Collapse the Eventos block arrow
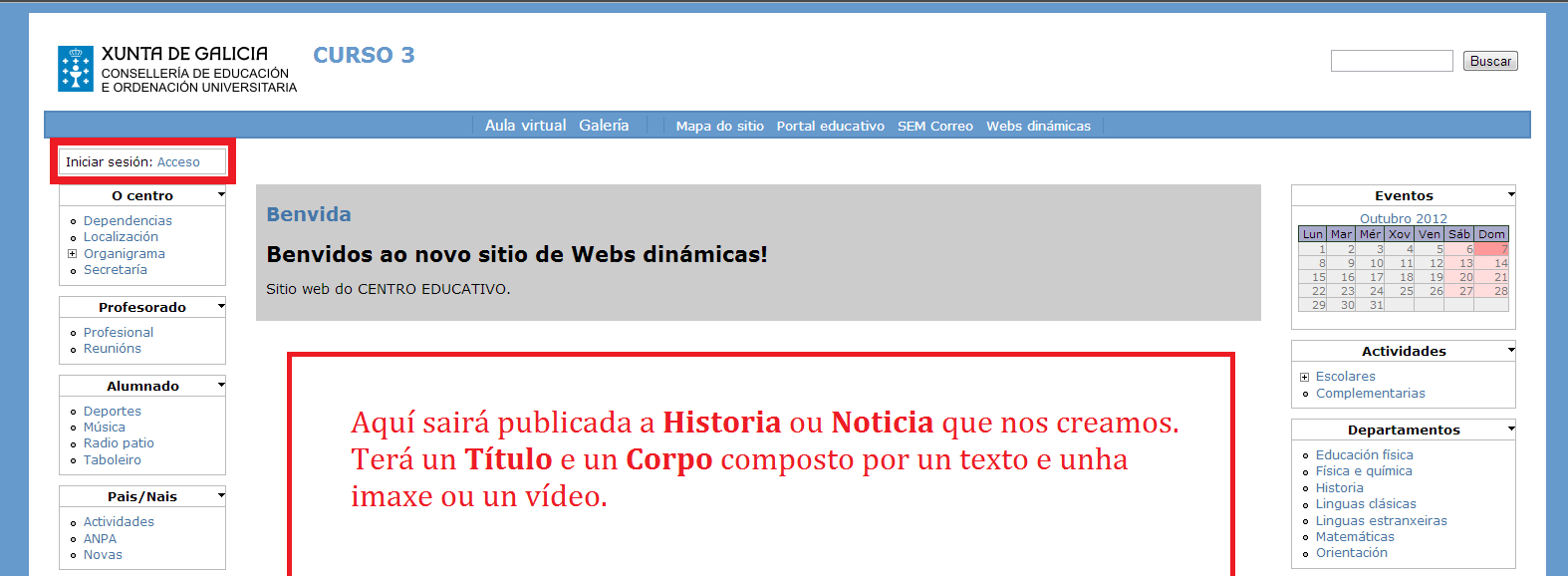The image size is (1568, 576). (x=1510, y=195)
